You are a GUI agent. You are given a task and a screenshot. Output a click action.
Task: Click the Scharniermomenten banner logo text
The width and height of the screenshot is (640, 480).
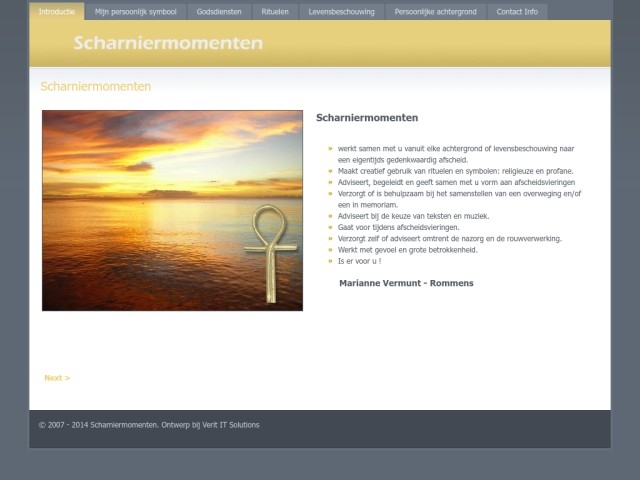tap(168, 43)
